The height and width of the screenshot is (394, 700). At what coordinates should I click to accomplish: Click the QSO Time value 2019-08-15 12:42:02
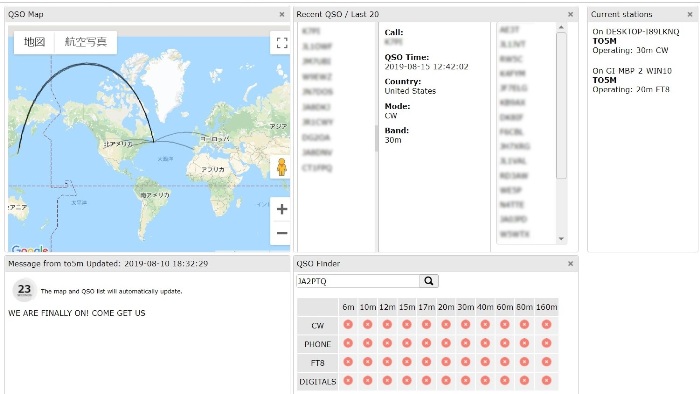426,66
